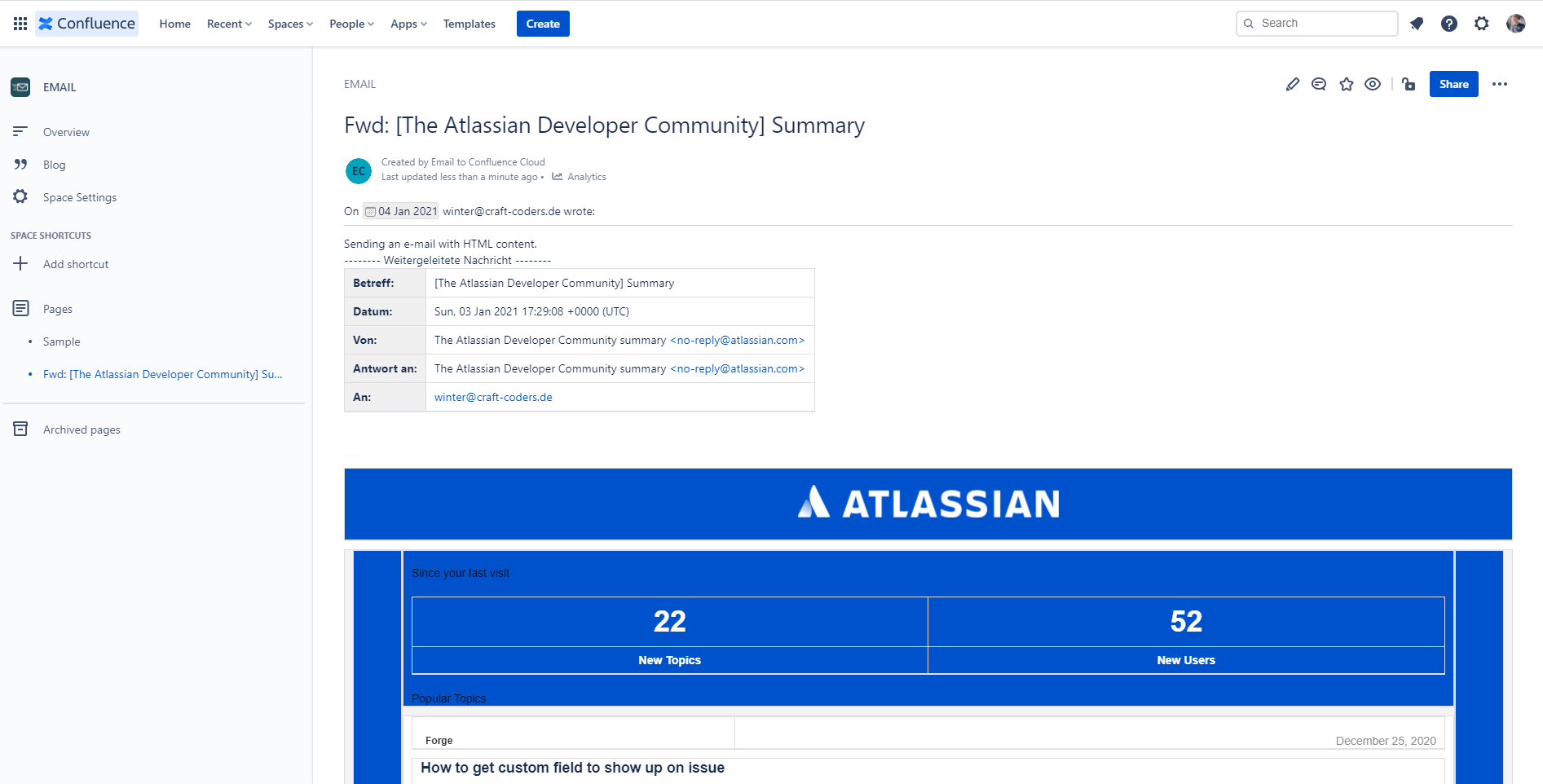Click the Pages icon in sidebar
The height and width of the screenshot is (784, 1543).
(20, 308)
